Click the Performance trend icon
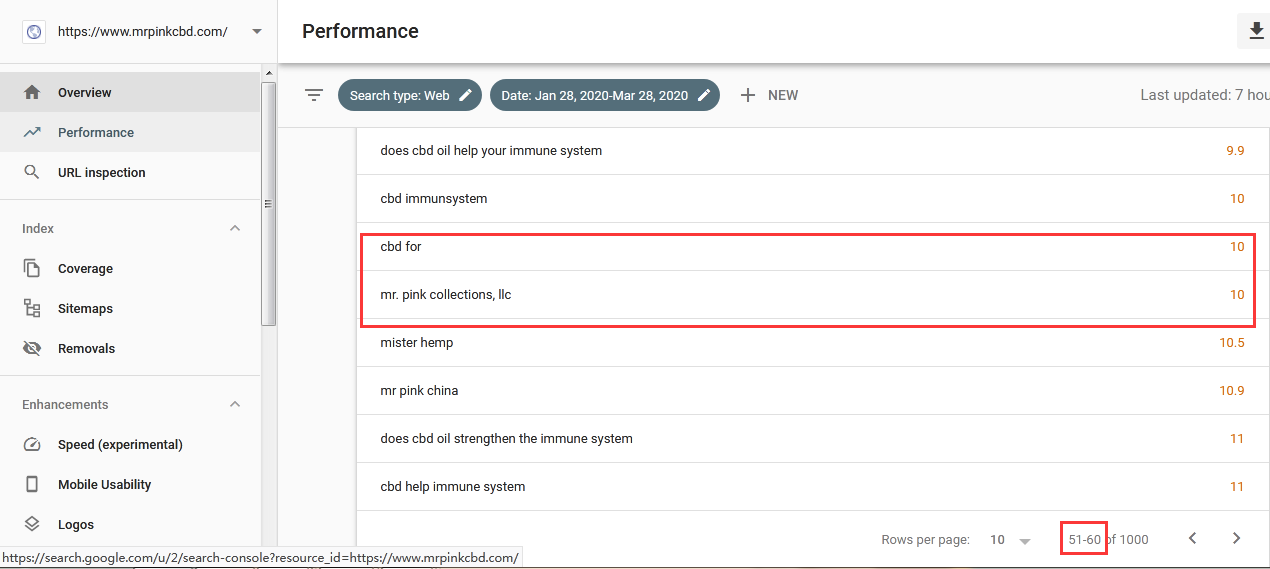1270x569 pixels. [32, 132]
